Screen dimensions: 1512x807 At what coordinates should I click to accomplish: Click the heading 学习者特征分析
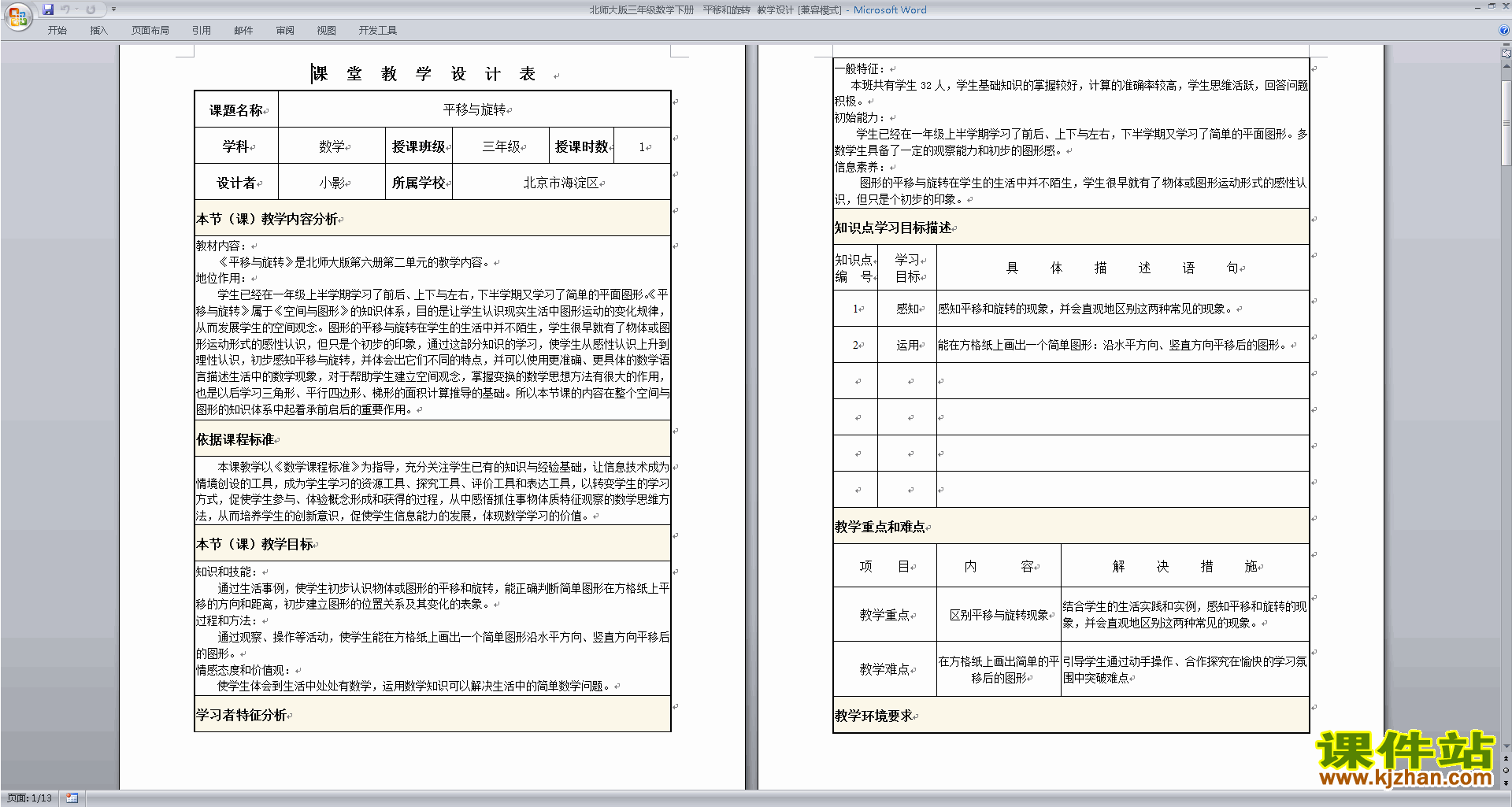[242, 715]
